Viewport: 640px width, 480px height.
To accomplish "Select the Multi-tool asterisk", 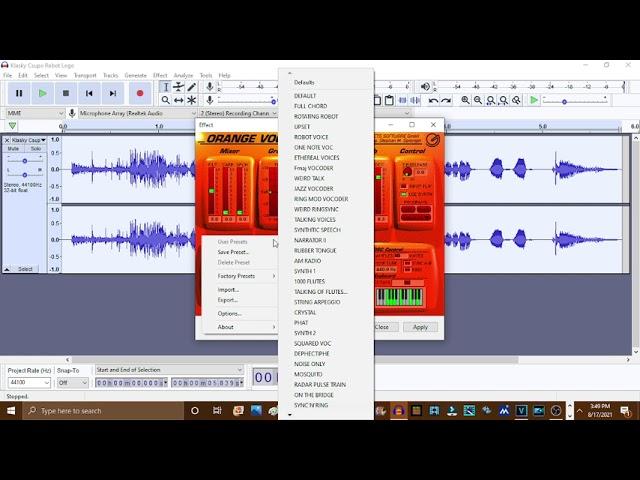I will coord(191,100).
